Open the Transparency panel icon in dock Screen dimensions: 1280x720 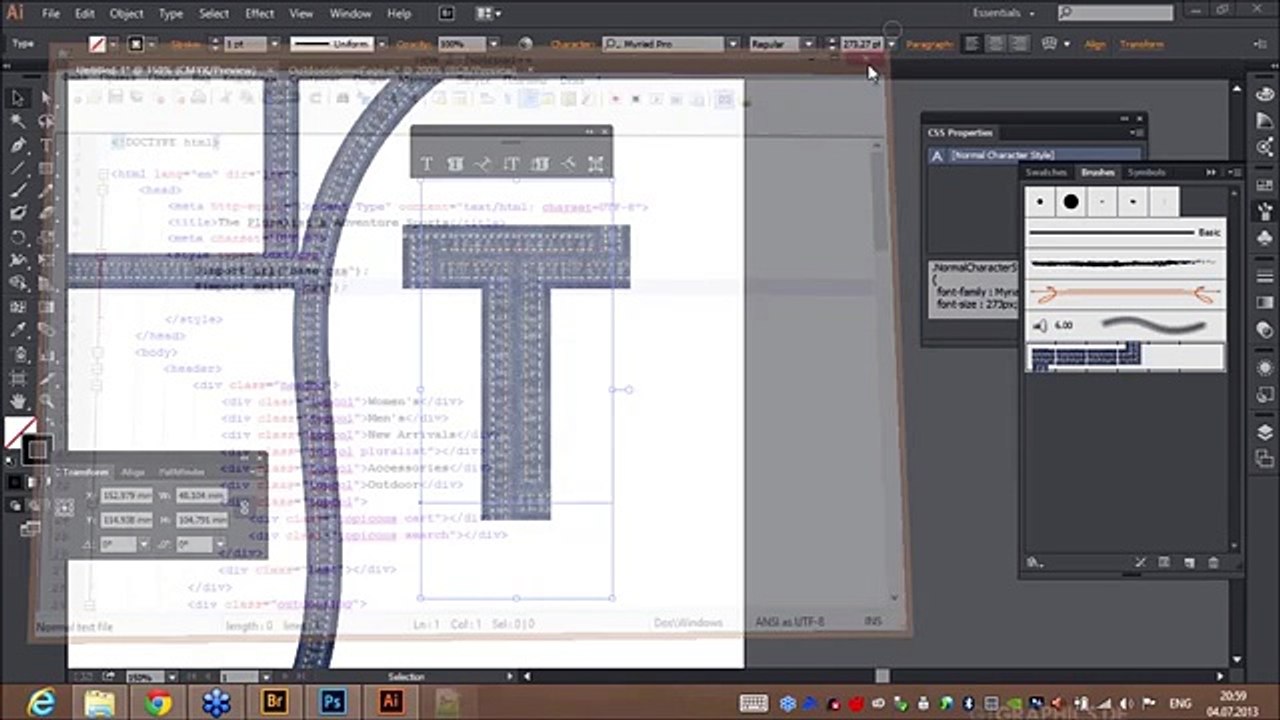(x=1265, y=329)
